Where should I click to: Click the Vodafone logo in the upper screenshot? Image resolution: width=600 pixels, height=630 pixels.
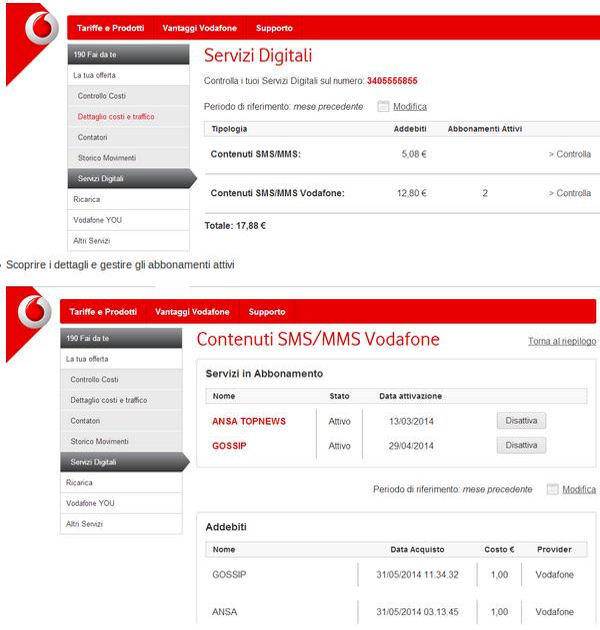pyautogui.click(x=41, y=28)
